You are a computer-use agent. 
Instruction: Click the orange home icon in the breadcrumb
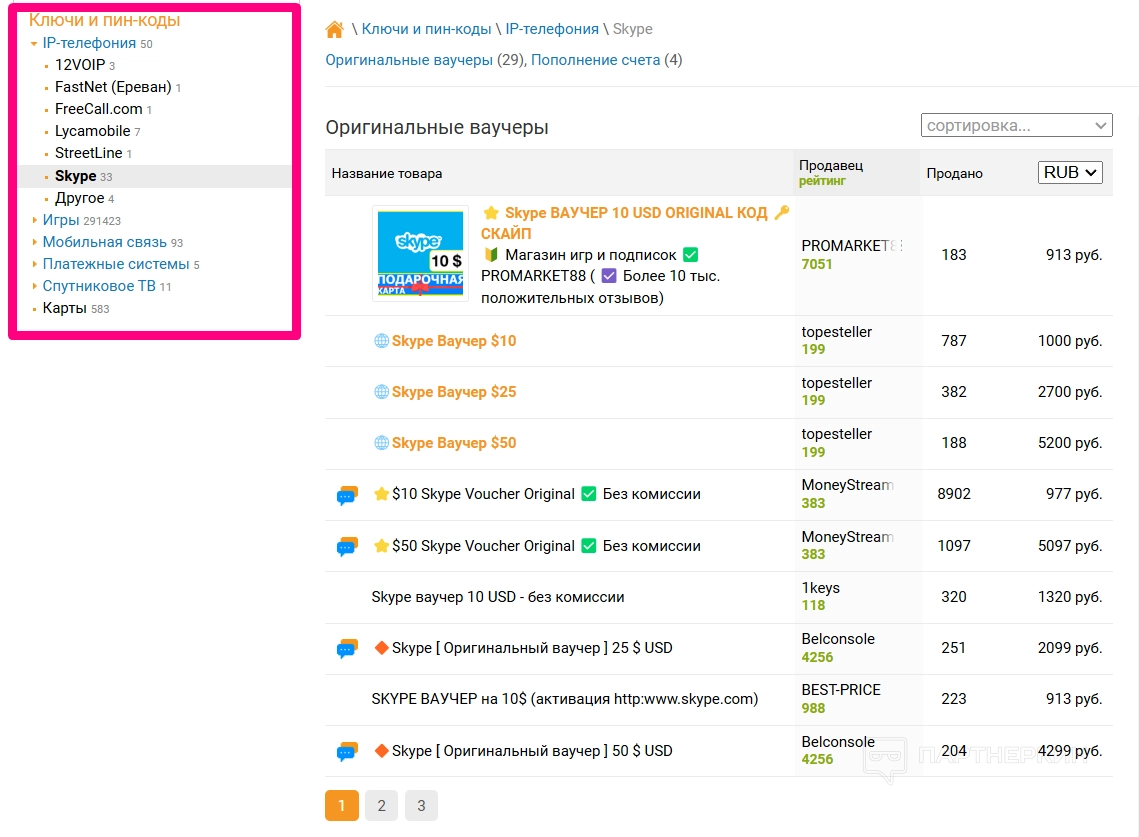tap(334, 30)
